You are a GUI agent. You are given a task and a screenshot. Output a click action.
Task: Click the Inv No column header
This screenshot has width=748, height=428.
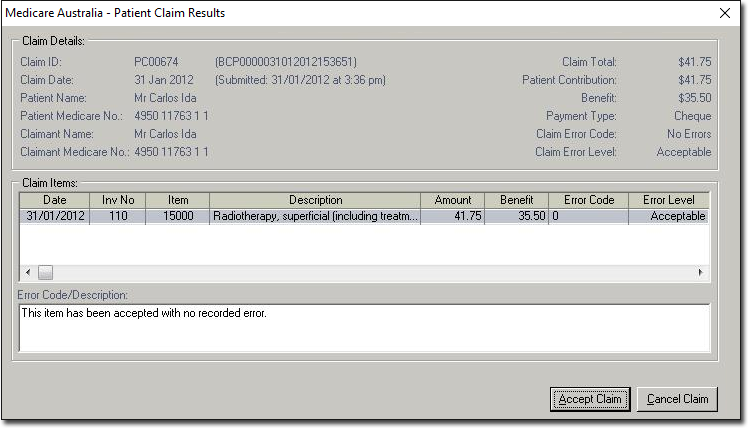coord(117,200)
